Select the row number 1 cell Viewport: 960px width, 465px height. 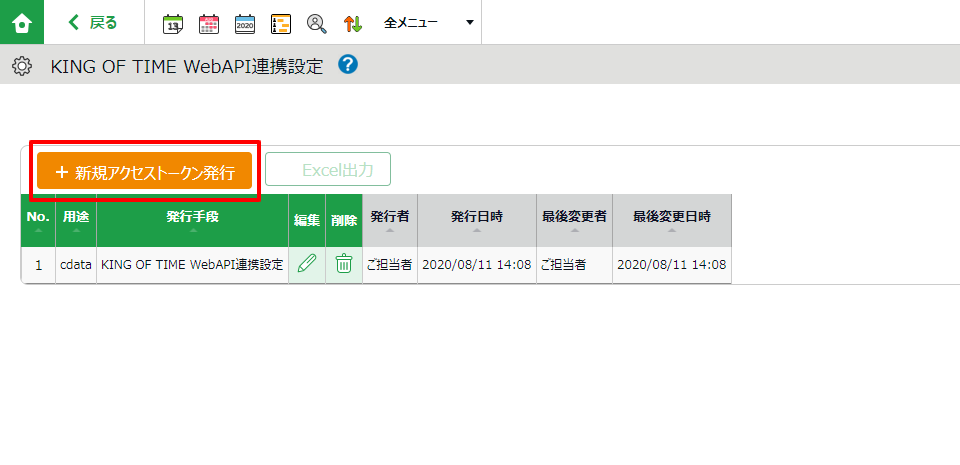tap(38, 265)
